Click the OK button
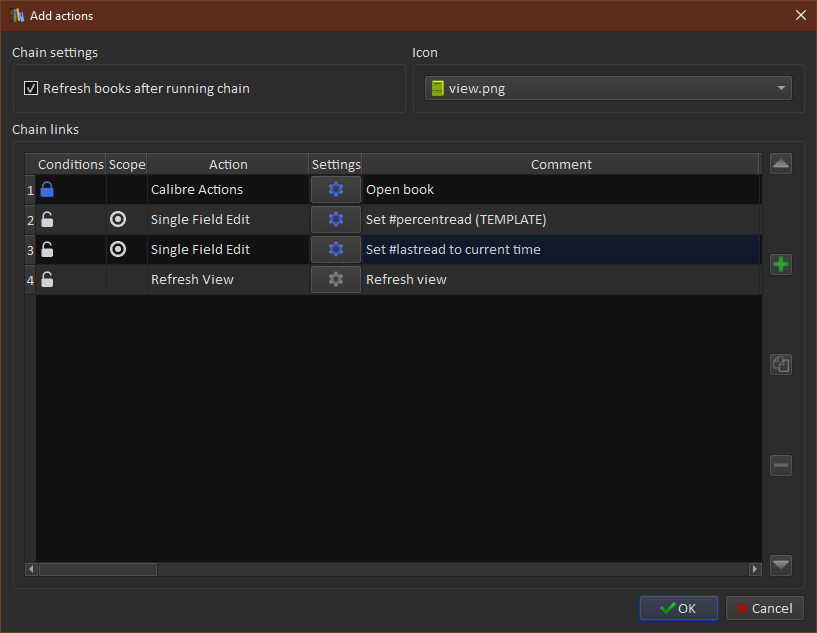Image resolution: width=817 pixels, height=633 pixels. [x=679, y=608]
